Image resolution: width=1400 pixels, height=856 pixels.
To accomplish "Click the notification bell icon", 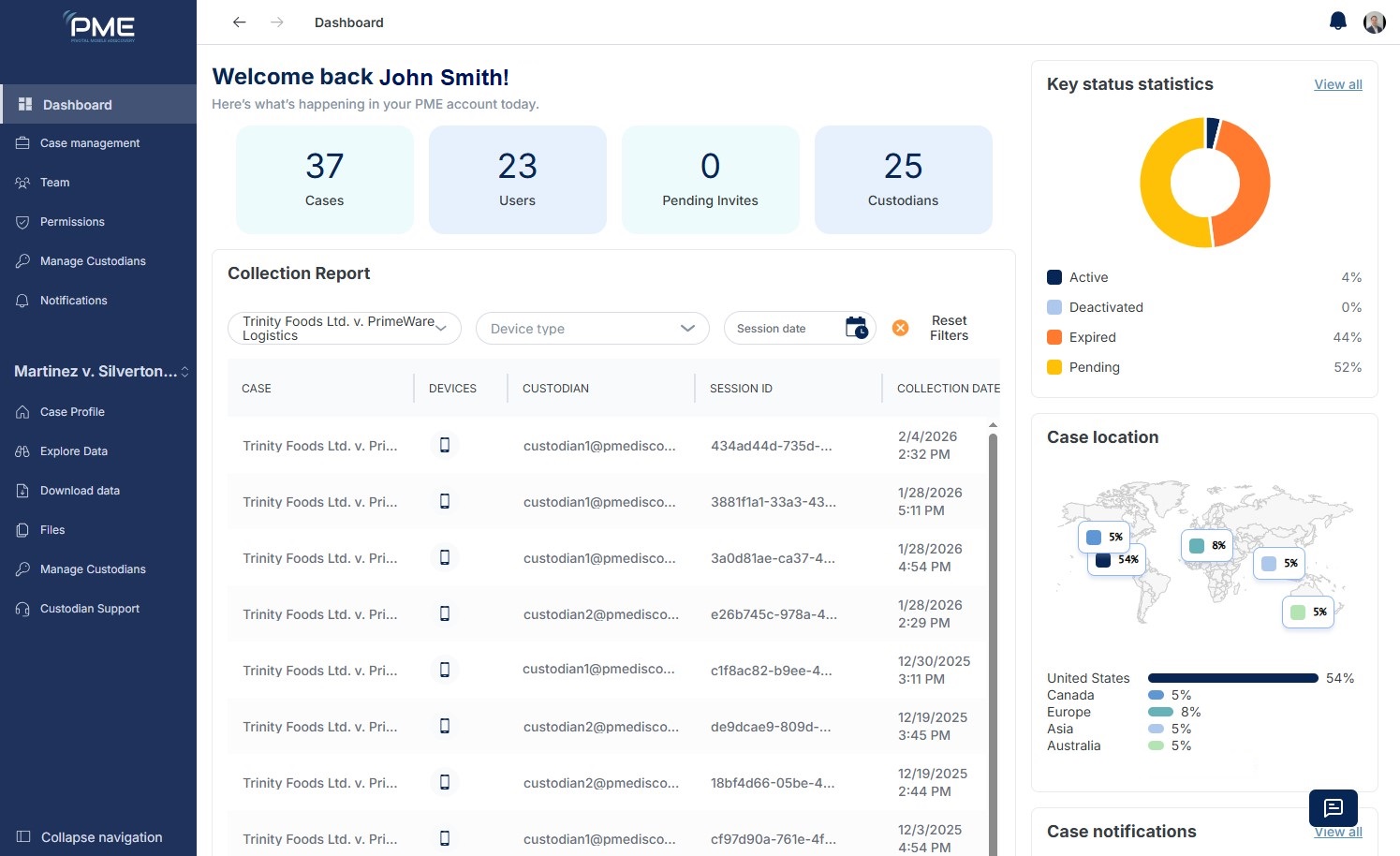I will (1337, 22).
